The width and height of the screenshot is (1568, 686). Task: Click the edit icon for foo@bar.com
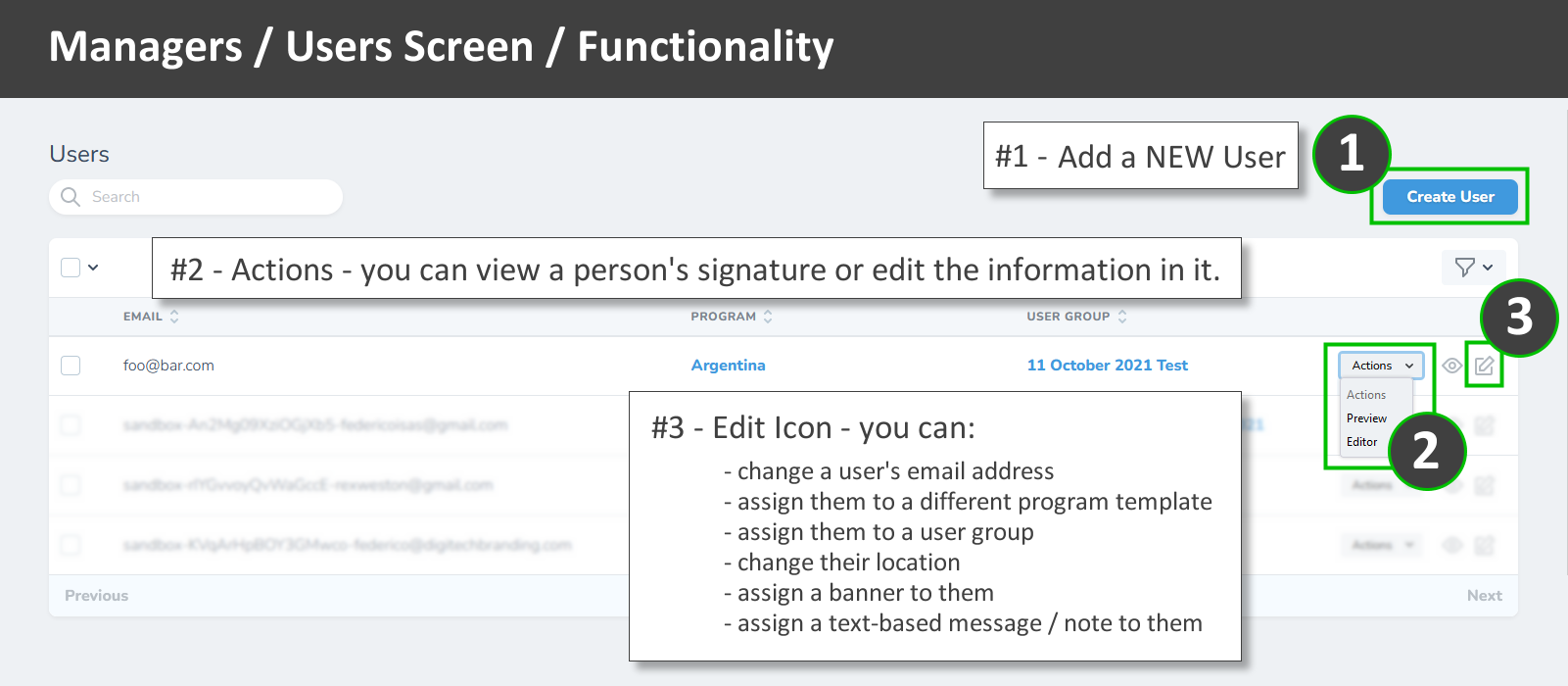click(1484, 366)
